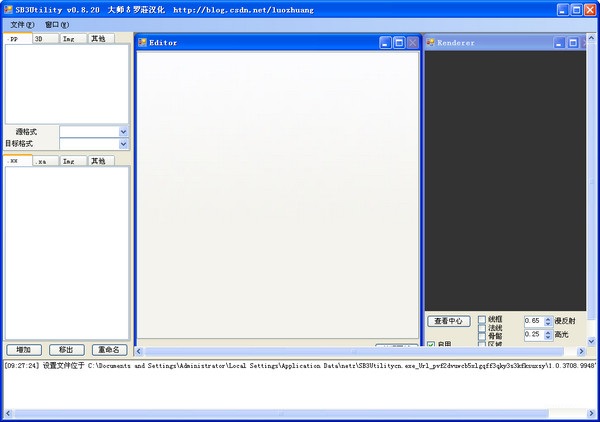Click the workspace vertical scrollbar down arrow
Image resolution: width=600 pixels, height=422 pixels.
pyautogui.click(x=591, y=341)
